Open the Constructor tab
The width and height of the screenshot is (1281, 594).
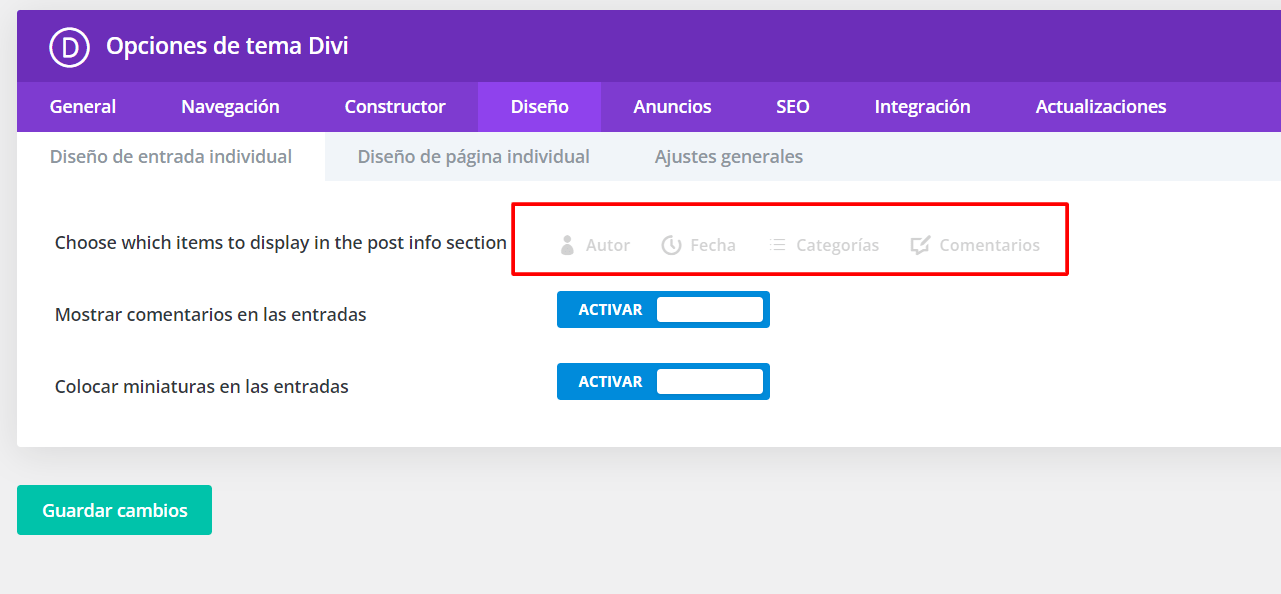395,107
